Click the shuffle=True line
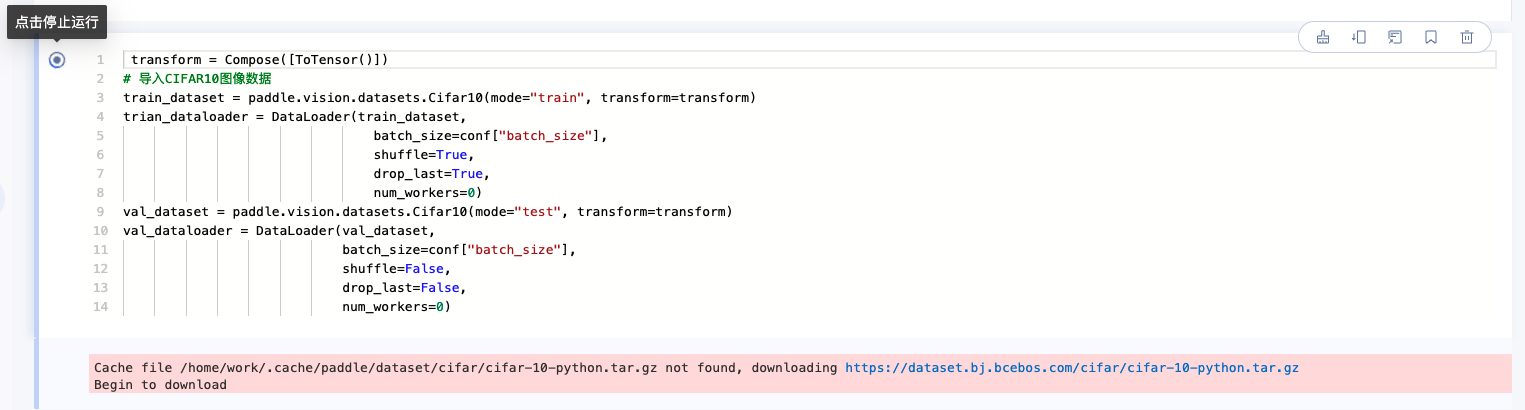Viewport: 1525px width, 410px height. pyautogui.click(x=423, y=155)
